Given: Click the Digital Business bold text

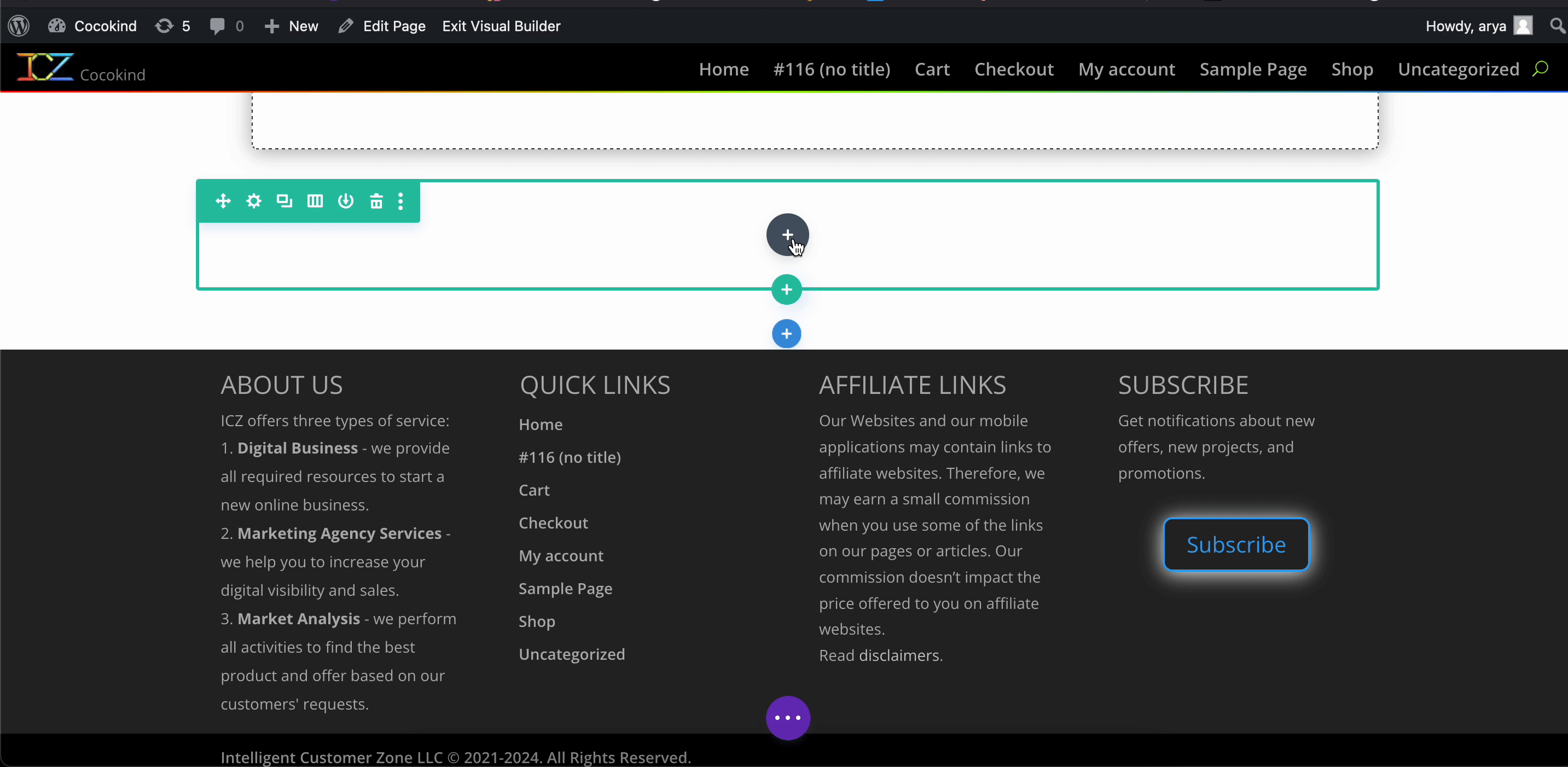Looking at the screenshot, I should coord(297,449).
